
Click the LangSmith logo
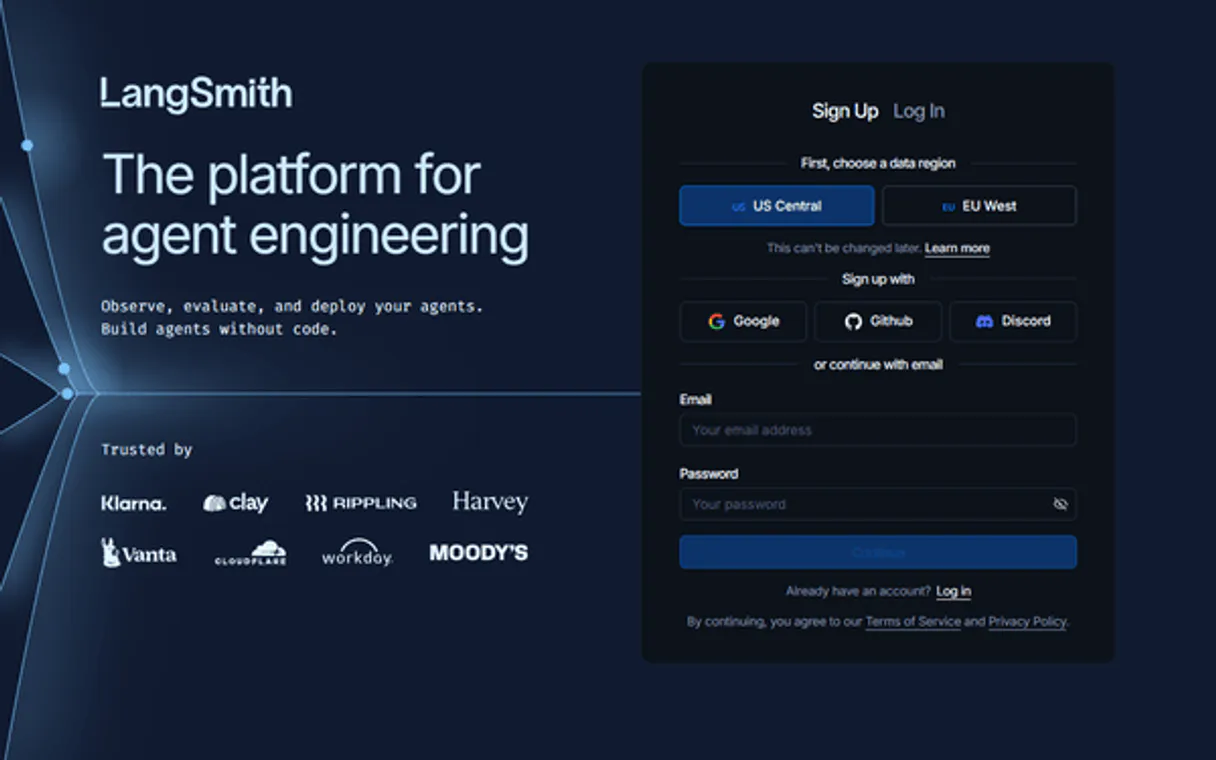click(x=196, y=94)
